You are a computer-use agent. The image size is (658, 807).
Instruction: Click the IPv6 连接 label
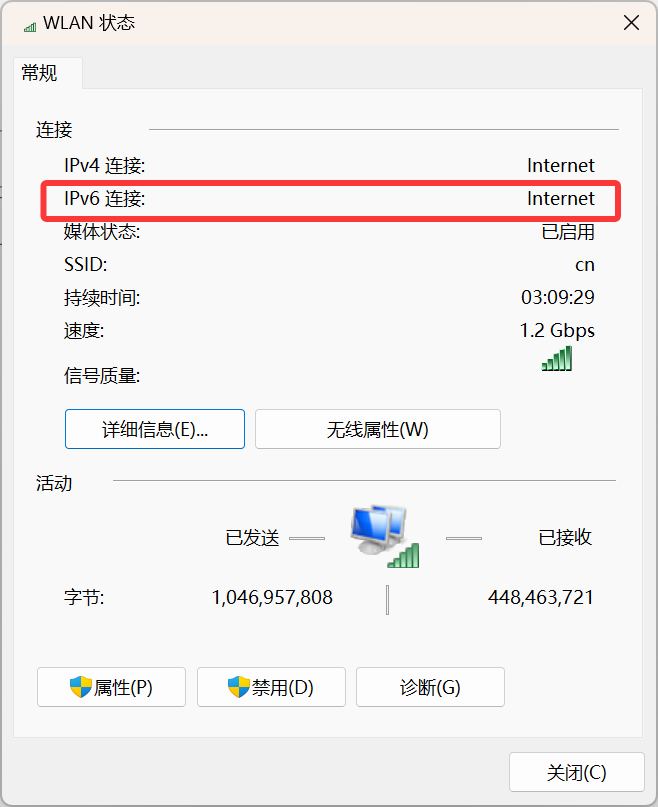pyautogui.click(x=105, y=199)
